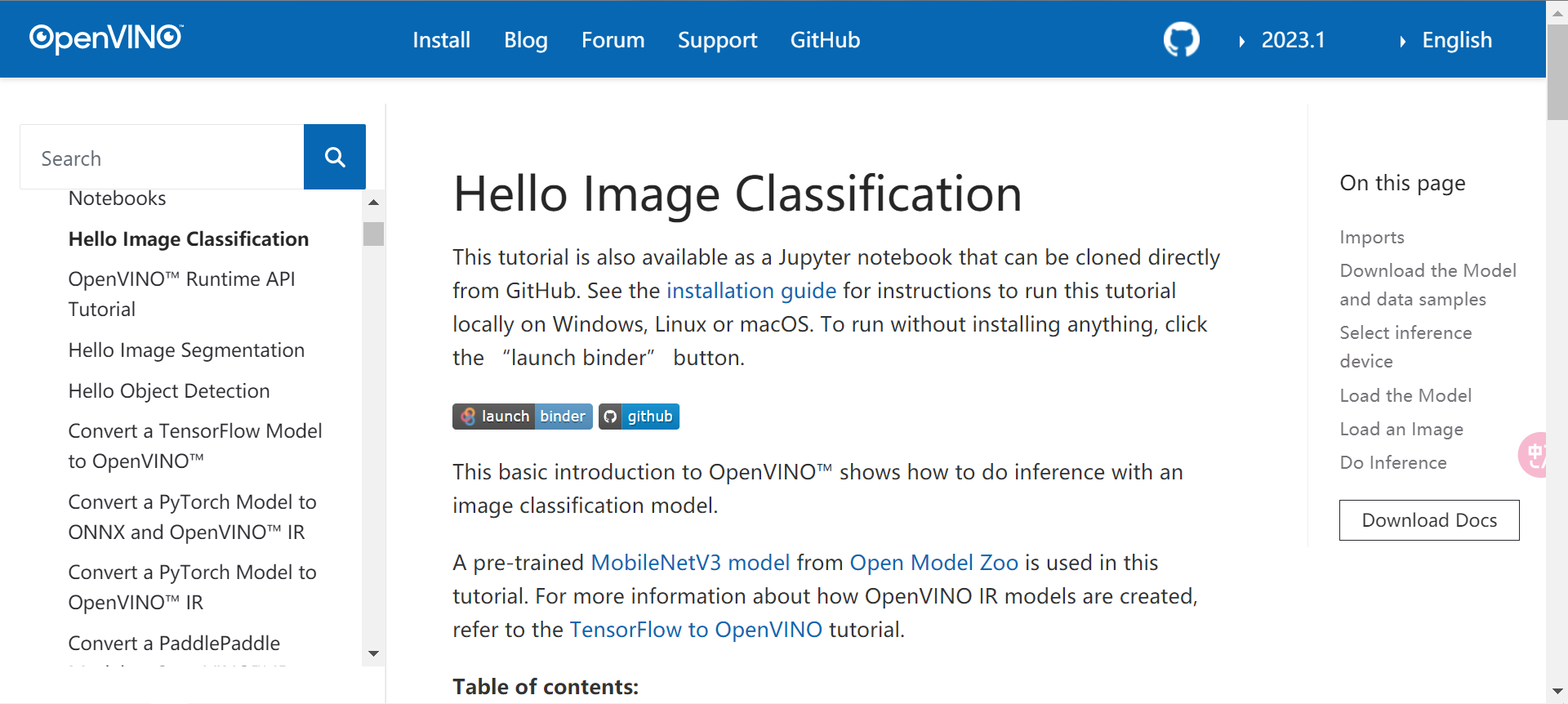The width and height of the screenshot is (1568, 704).
Task: Open the version 2023.1 dropdown
Action: click(1282, 40)
